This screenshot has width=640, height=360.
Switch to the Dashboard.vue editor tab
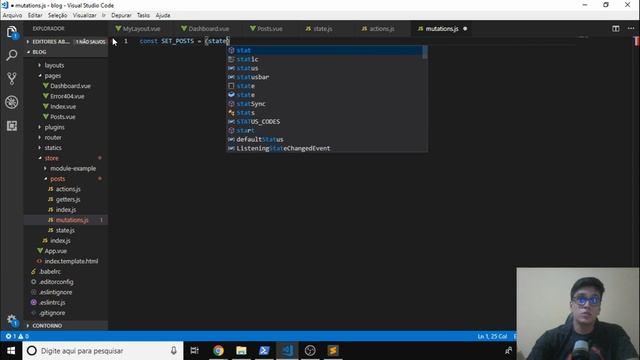(208, 29)
